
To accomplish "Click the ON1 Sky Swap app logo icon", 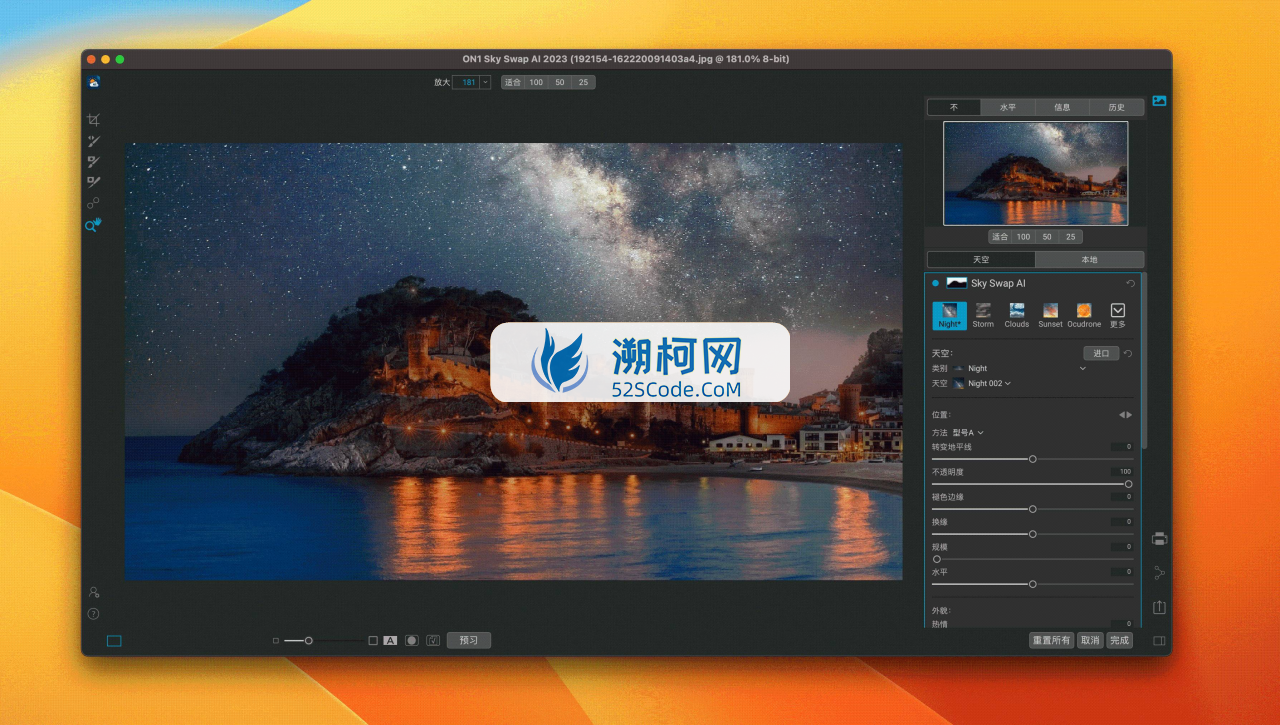I will pos(94,83).
